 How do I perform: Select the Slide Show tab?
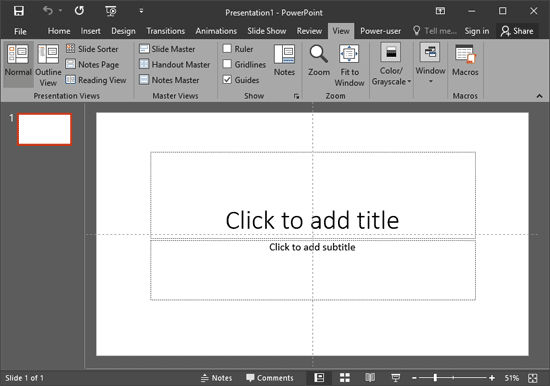coord(267,31)
